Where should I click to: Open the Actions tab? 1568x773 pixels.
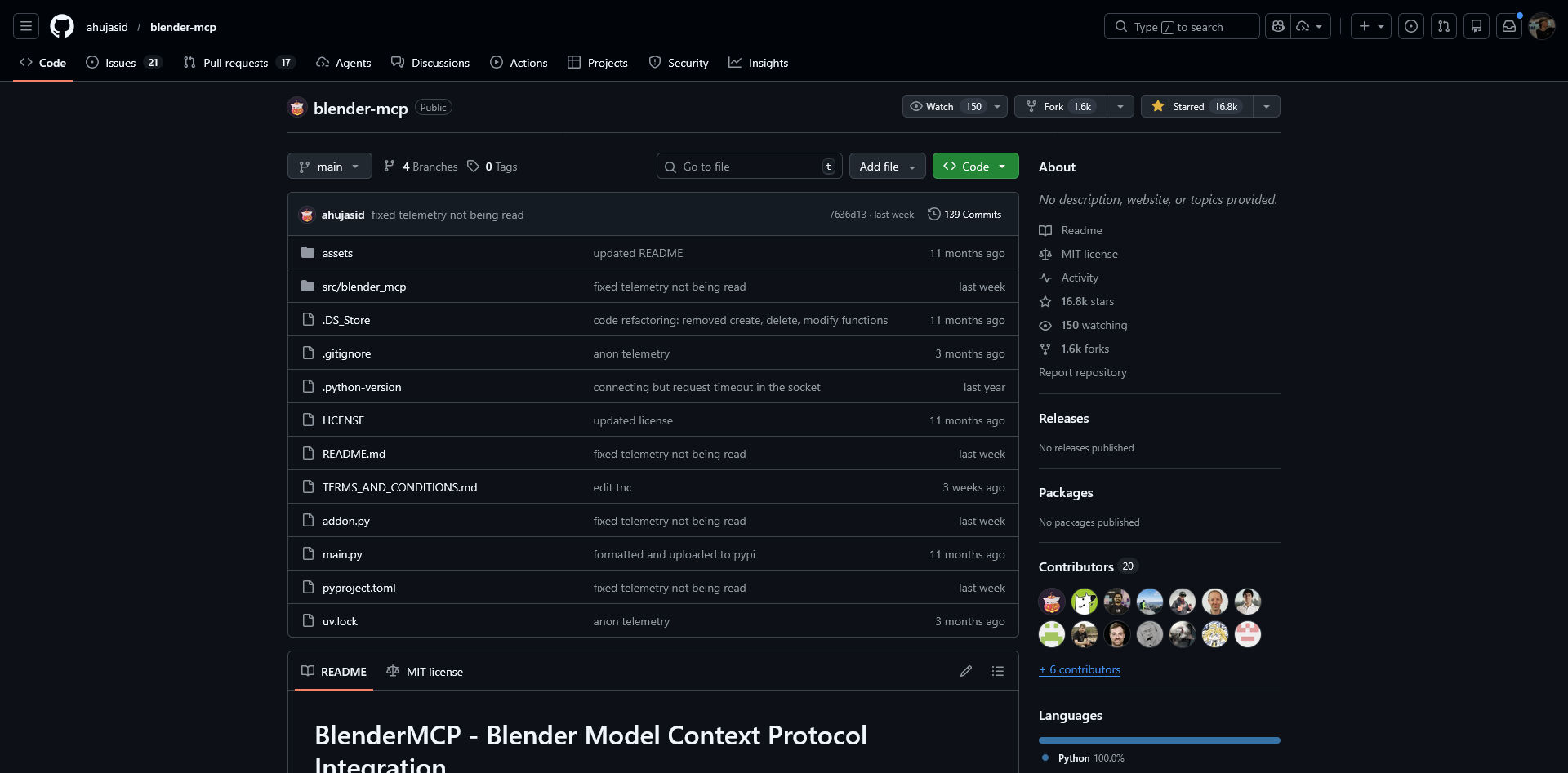(519, 63)
